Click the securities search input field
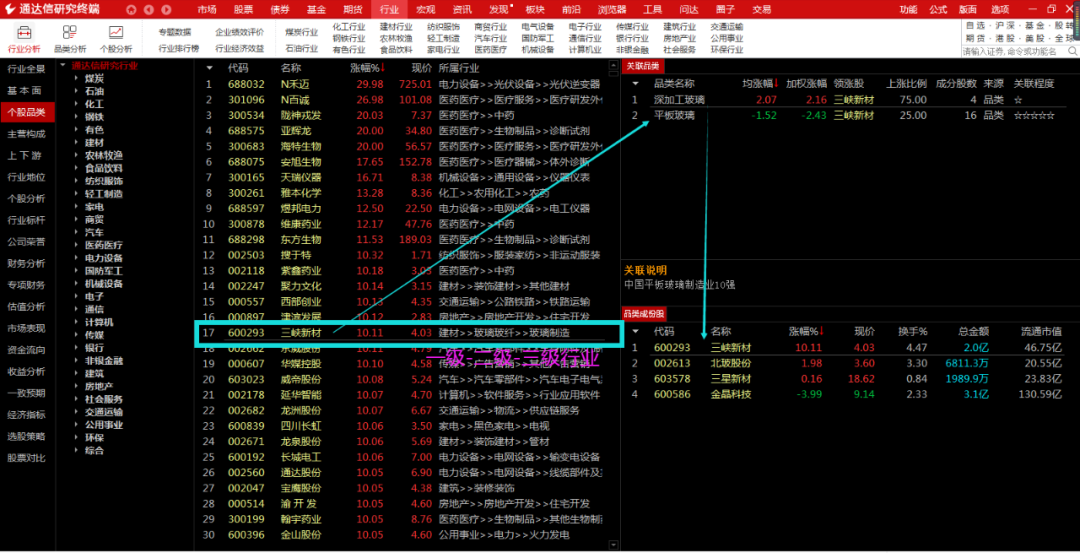Image resolution: width=1080 pixels, height=553 pixels. coord(1013,52)
